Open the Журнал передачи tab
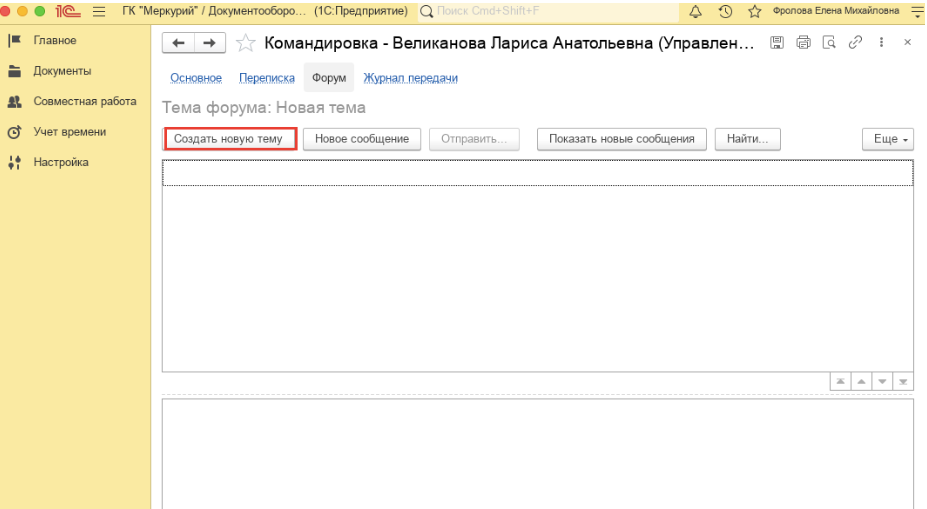Image resolution: width=927 pixels, height=509 pixels. pyautogui.click(x=410, y=78)
